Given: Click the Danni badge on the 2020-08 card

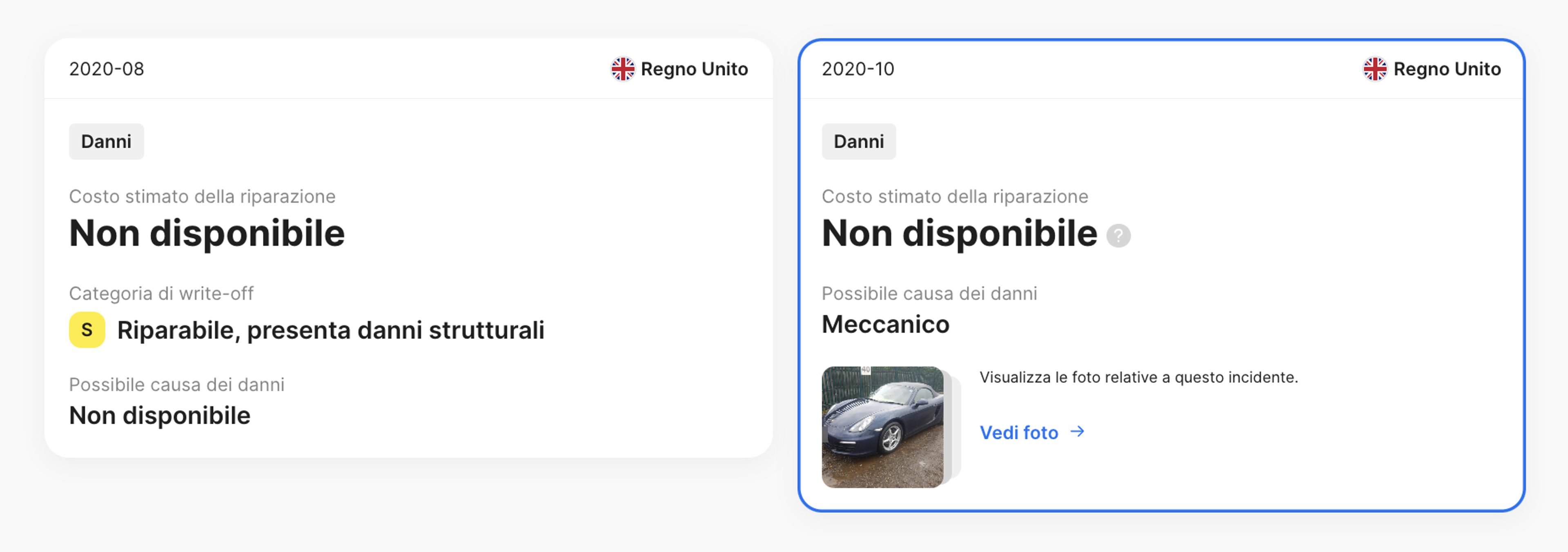Looking at the screenshot, I should point(106,141).
